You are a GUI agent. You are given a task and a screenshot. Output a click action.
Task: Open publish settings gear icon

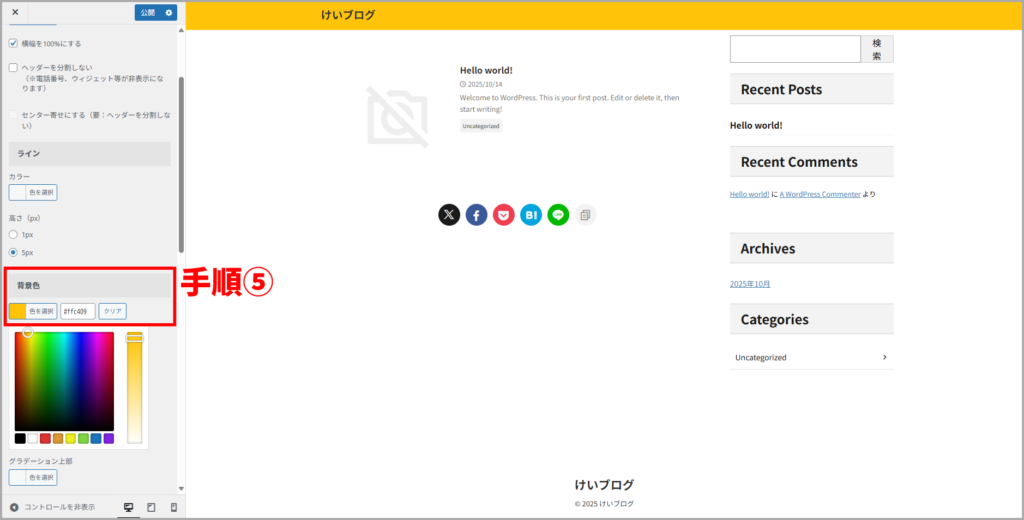(169, 12)
